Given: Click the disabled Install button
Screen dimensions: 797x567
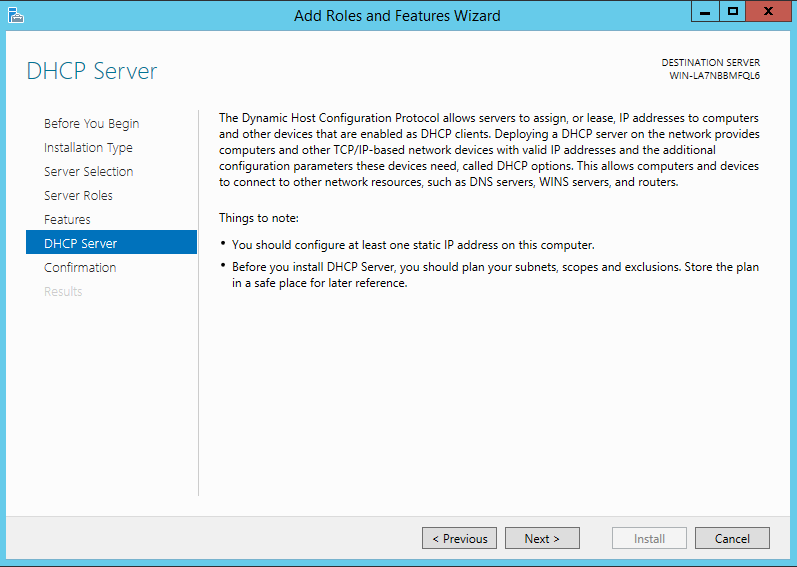Looking at the screenshot, I should 650,538.
